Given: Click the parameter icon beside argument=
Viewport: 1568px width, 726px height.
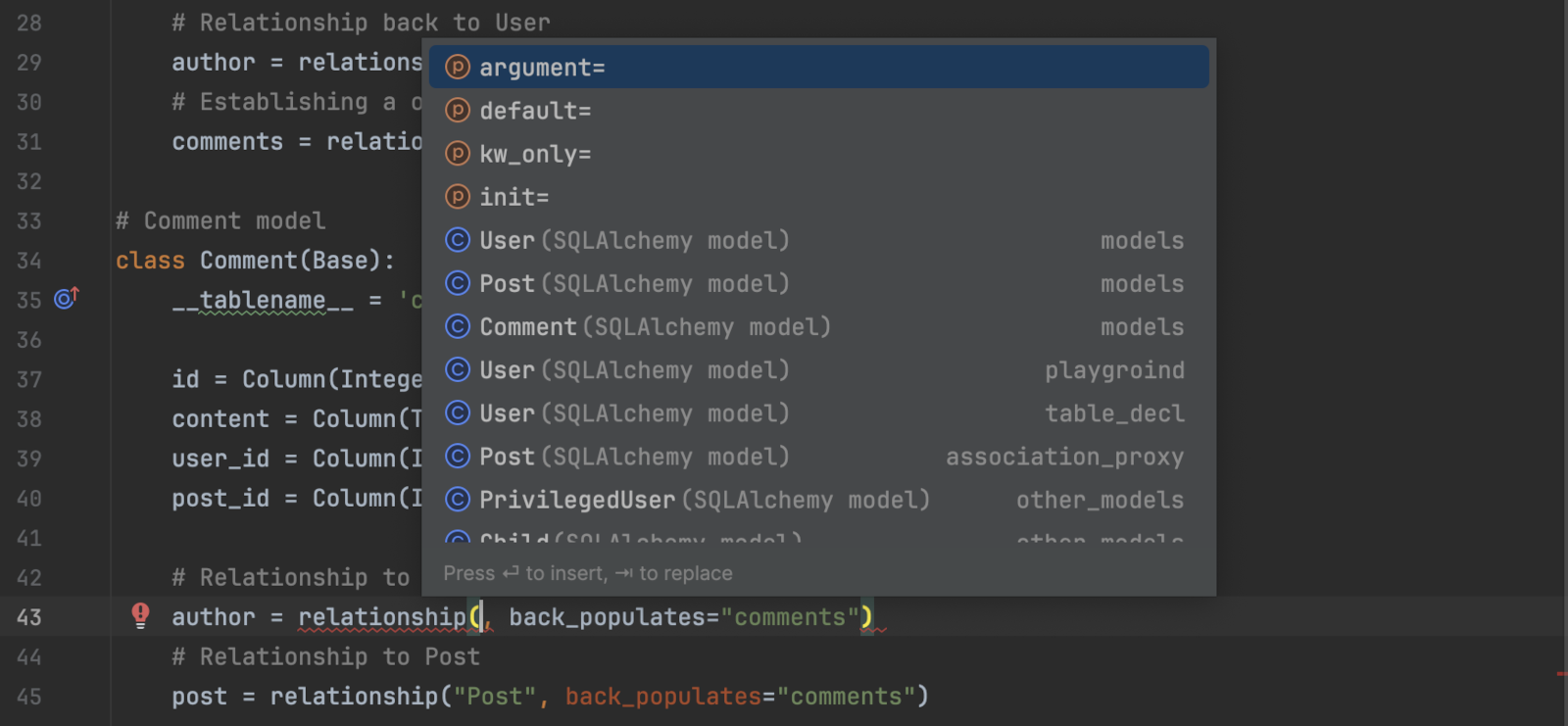Looking at the screenshot, I should tap(457, 68).
